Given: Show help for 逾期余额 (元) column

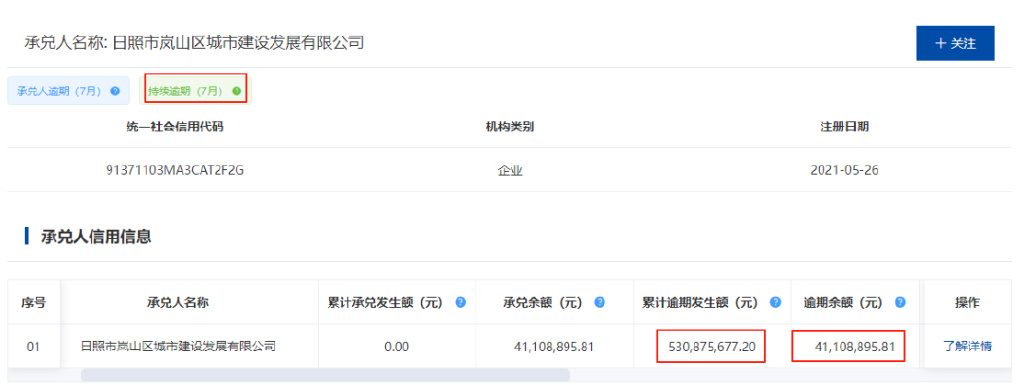Looking at the screenshot, I should point(900,303).
